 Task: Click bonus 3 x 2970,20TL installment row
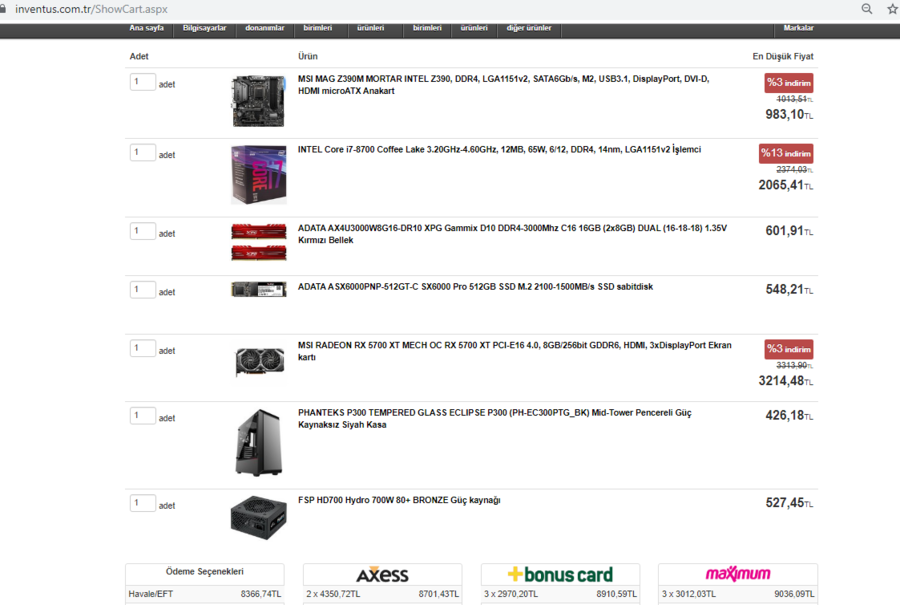tap(560, 594)
